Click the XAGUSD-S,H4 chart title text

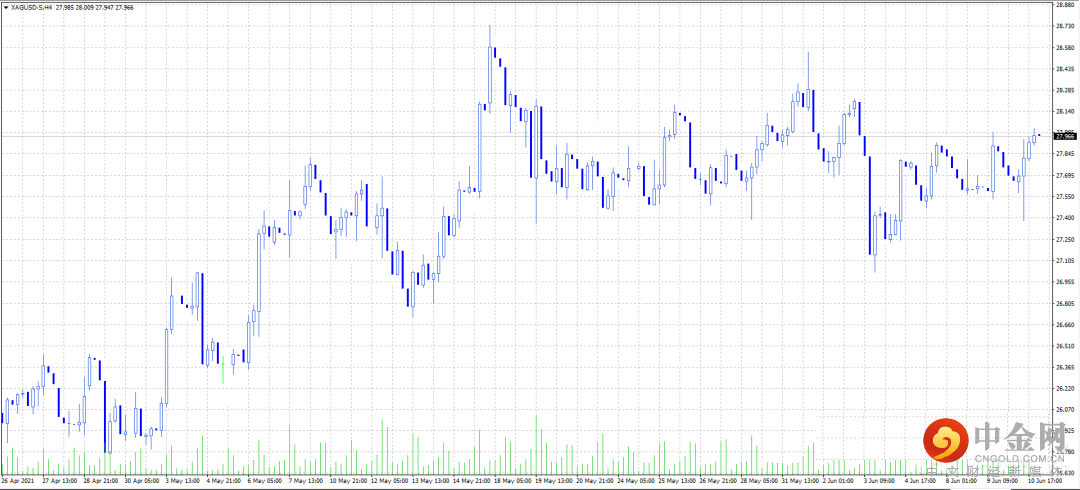pyautogui.click(x=32, y=6)
